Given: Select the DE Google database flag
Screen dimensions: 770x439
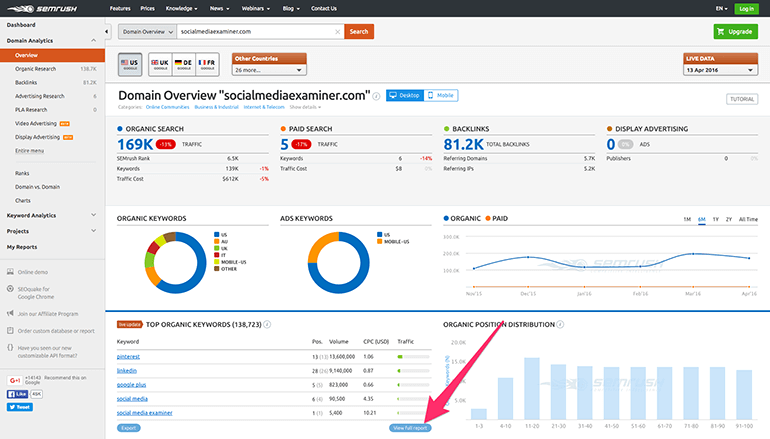Looking at the screenshot, I should pyautogui.click(x=184, y=64).
